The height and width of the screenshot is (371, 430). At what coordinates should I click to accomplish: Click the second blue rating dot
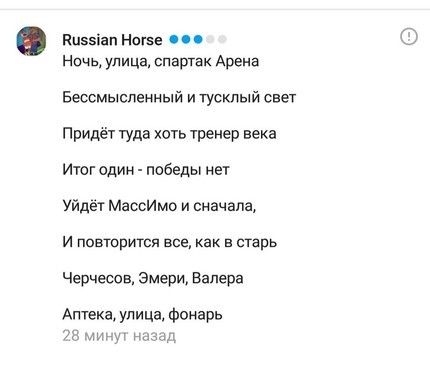pyautogui.click(x=186, y=40)
